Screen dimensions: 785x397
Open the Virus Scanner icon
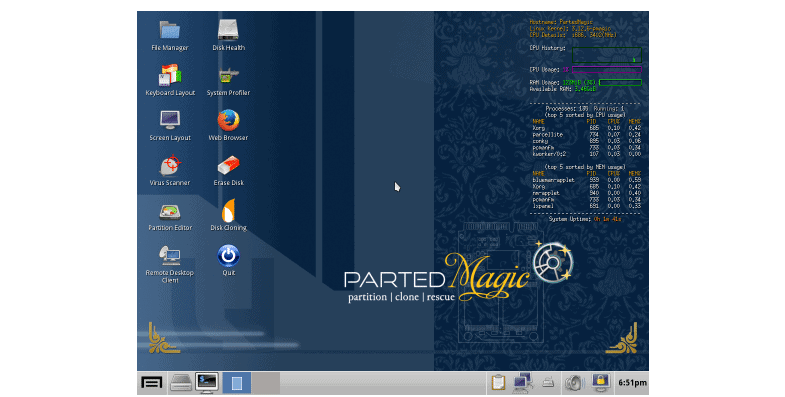pyautogui.click(x=170, y=170)
